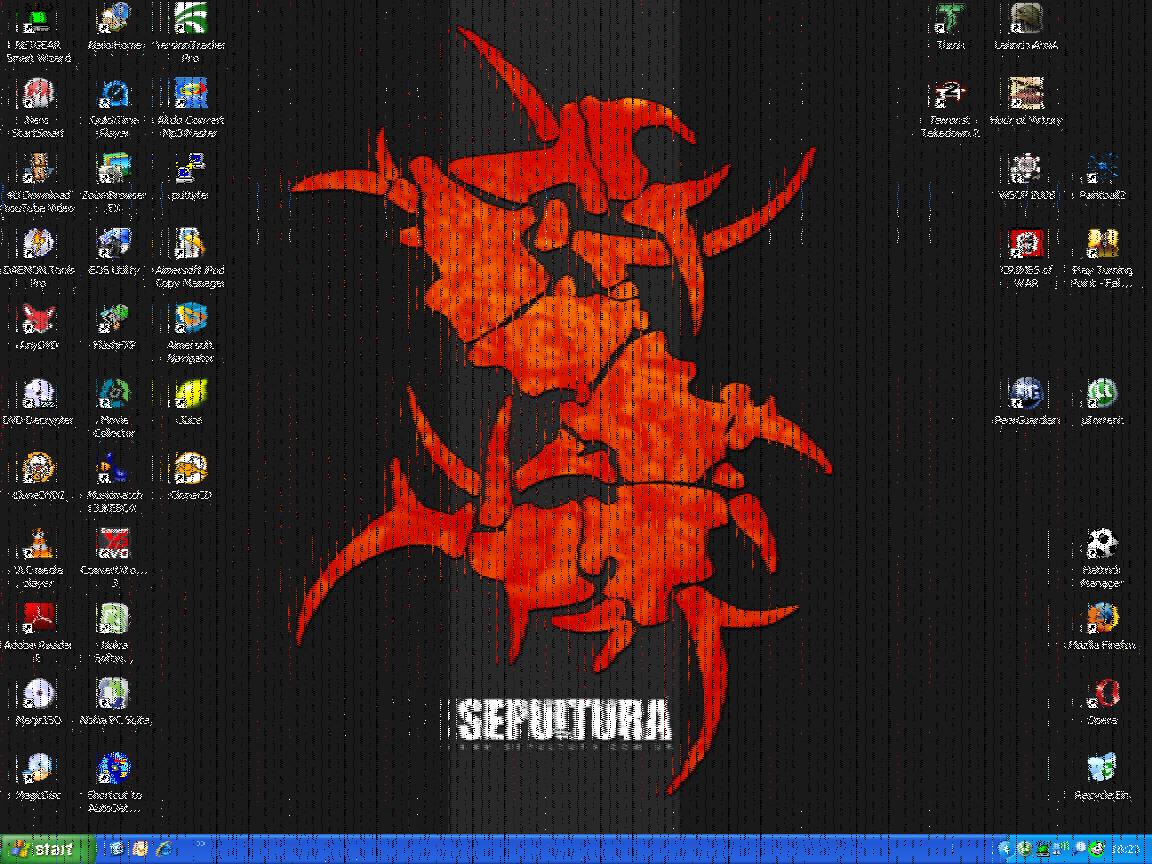1152x864 pixels.
Task: Open the CRIMES of WAR shortcut
Action: click(x=1026, y=259)
